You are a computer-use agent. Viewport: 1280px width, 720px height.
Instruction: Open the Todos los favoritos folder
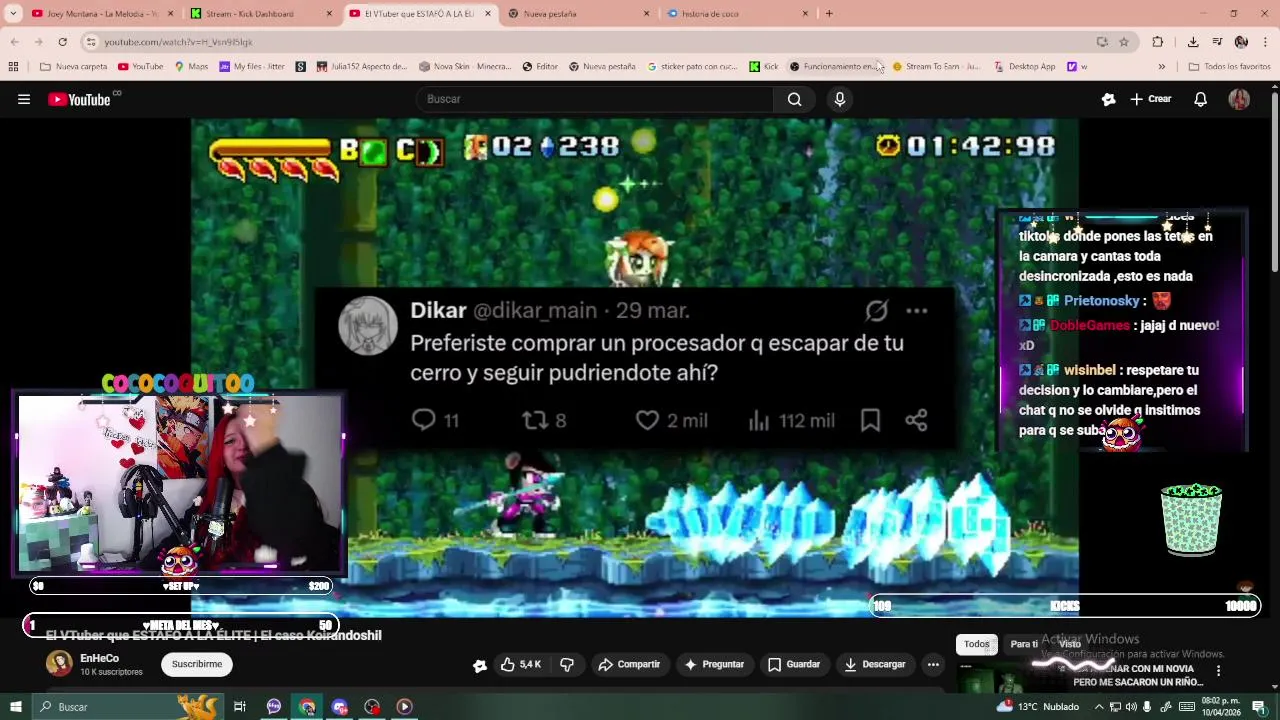click(x=1230, y=67)
